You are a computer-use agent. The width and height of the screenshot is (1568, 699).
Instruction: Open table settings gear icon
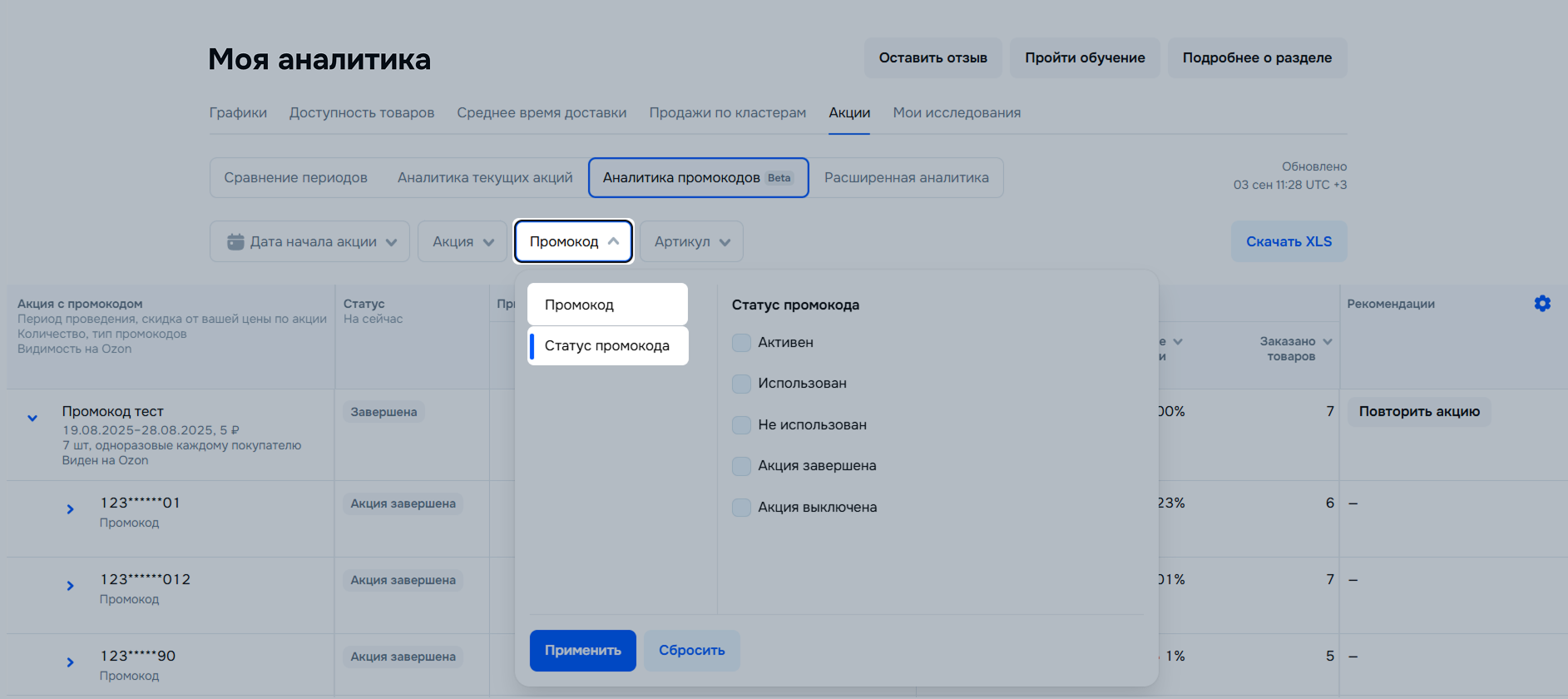click(1541, 304)
